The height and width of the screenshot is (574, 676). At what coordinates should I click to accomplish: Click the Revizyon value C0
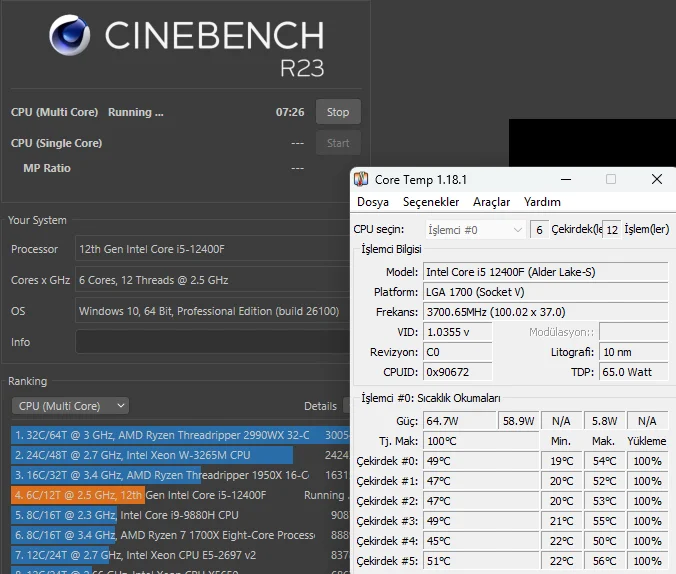457,352
